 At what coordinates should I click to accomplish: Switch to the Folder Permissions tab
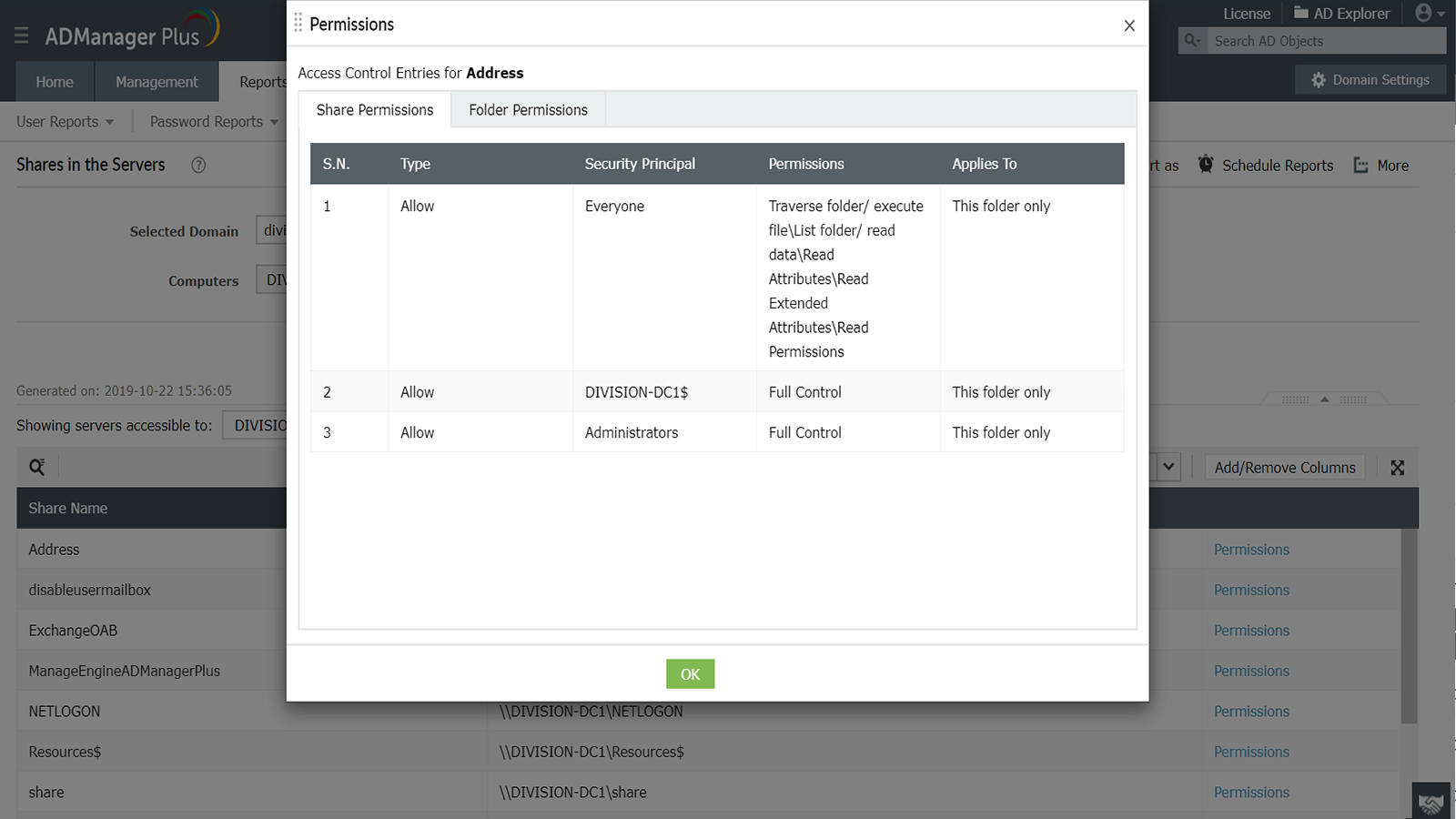(x=528, y=110)
